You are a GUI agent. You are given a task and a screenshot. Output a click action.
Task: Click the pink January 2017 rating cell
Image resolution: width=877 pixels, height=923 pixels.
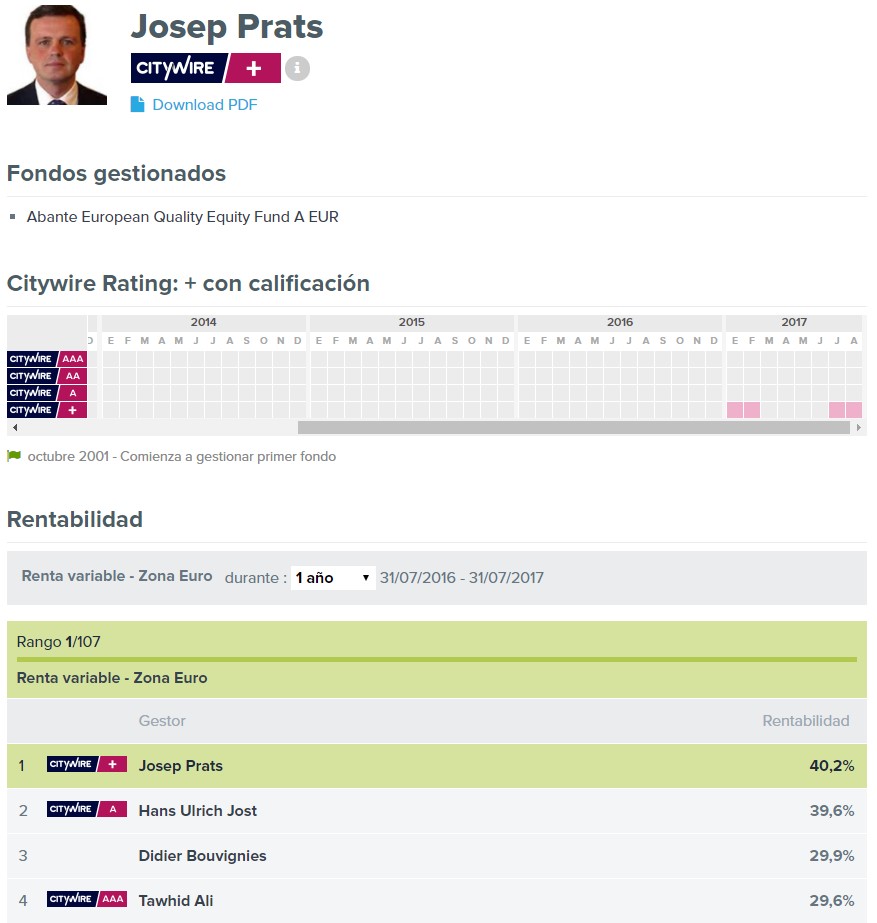pos(735,410)
